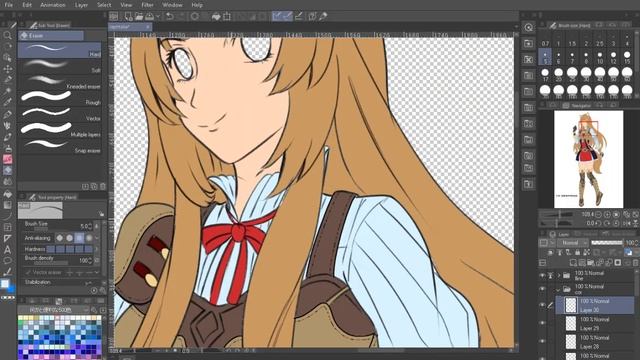
Task: Open the Animation menu
Action: 53,5
